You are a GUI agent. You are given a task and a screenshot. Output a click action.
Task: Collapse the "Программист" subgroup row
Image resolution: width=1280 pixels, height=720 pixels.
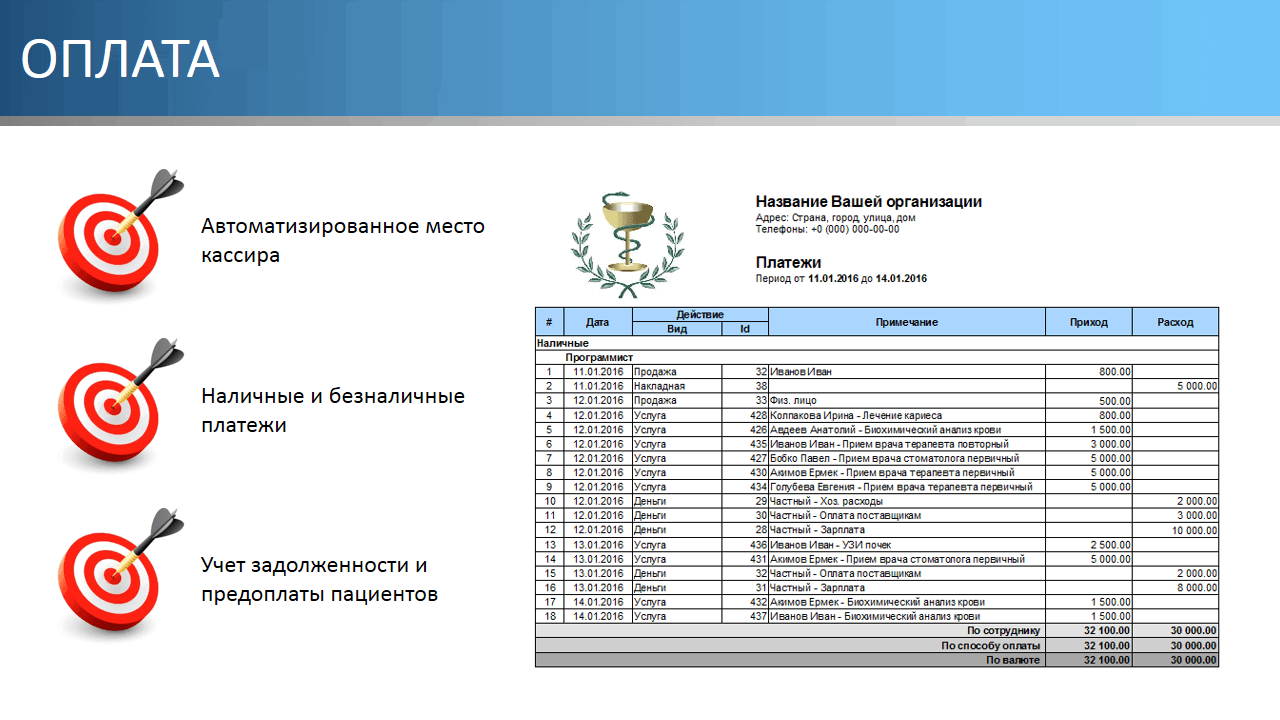[x=598, y=357]
